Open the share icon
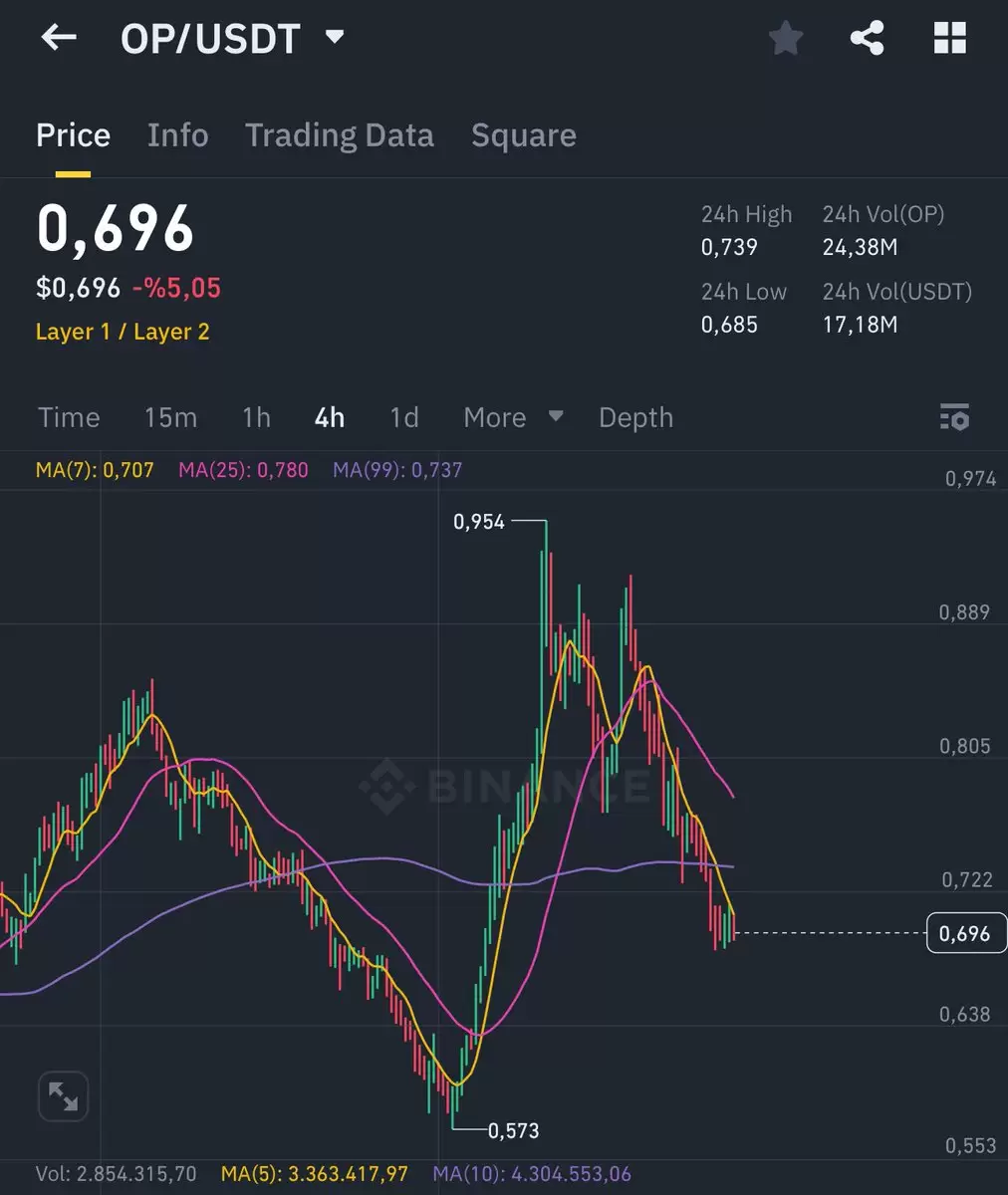Screen dimensions: 1008x1195 [x=867, y=39]
